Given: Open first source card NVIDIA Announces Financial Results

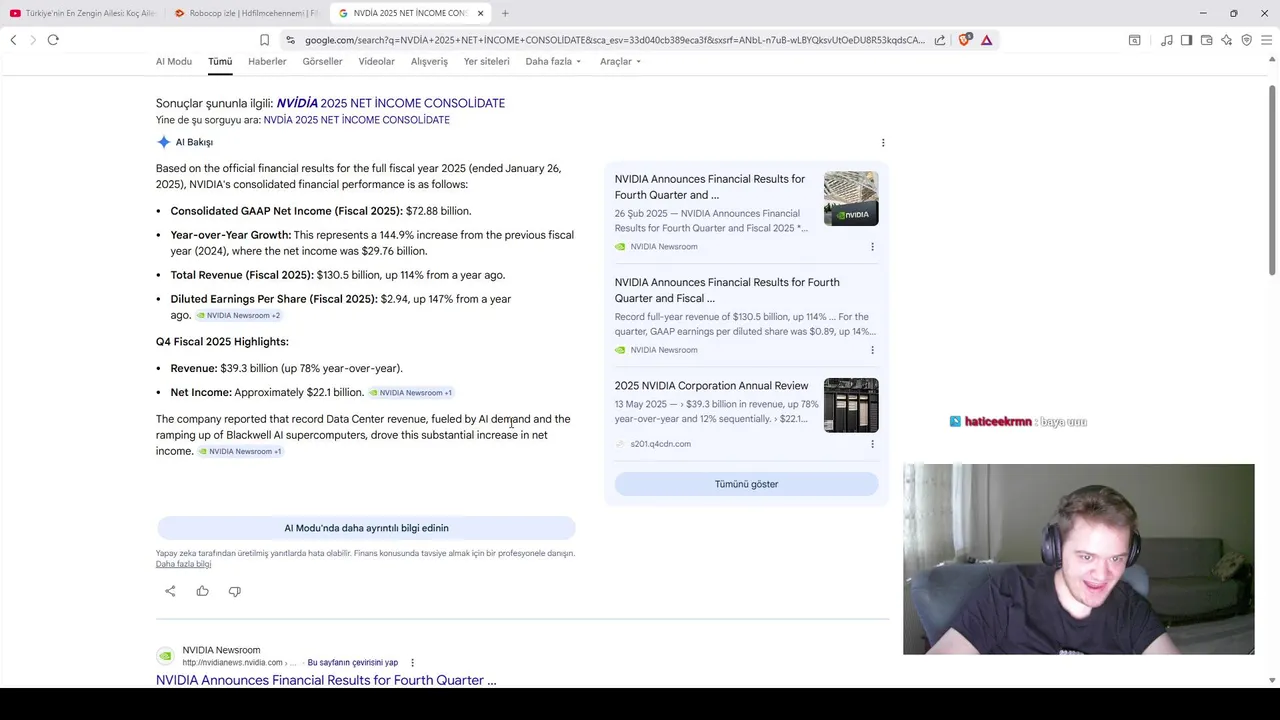Looking at the screenshot, I should (x=710, y=187).
